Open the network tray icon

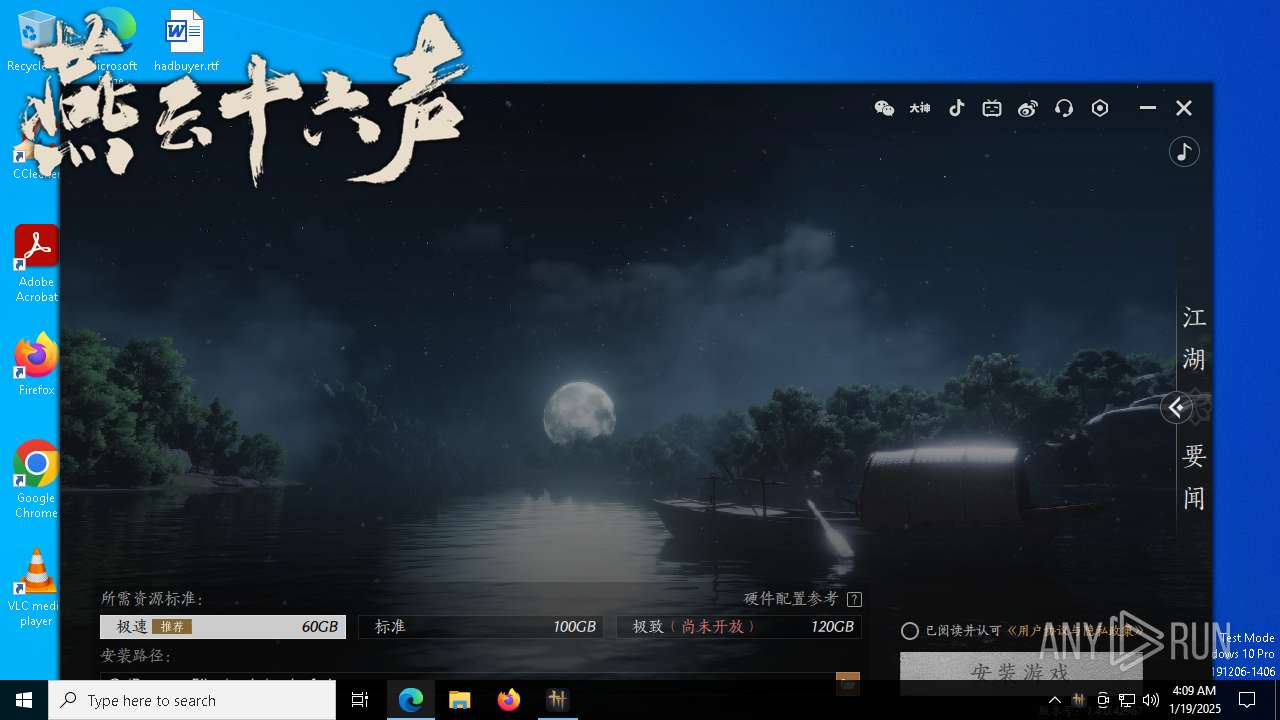tap(1127, 700)
